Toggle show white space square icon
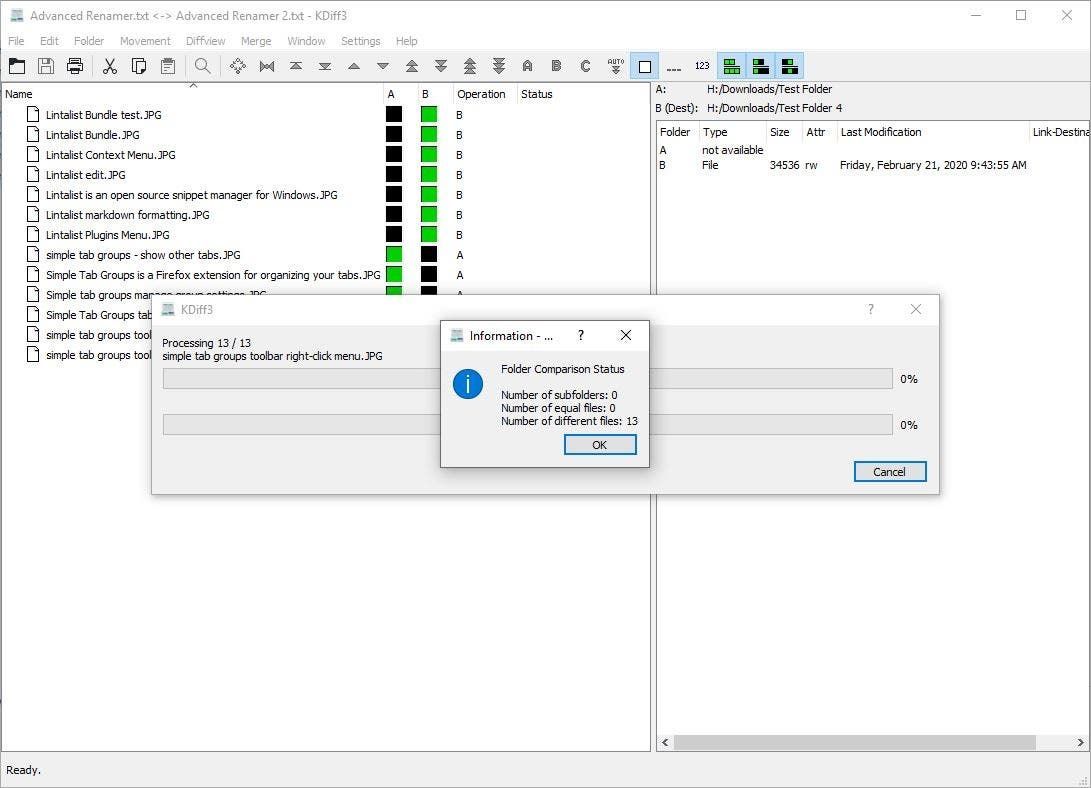The width and height of the screenshot is (1091, 788). [x=644, y=66]
